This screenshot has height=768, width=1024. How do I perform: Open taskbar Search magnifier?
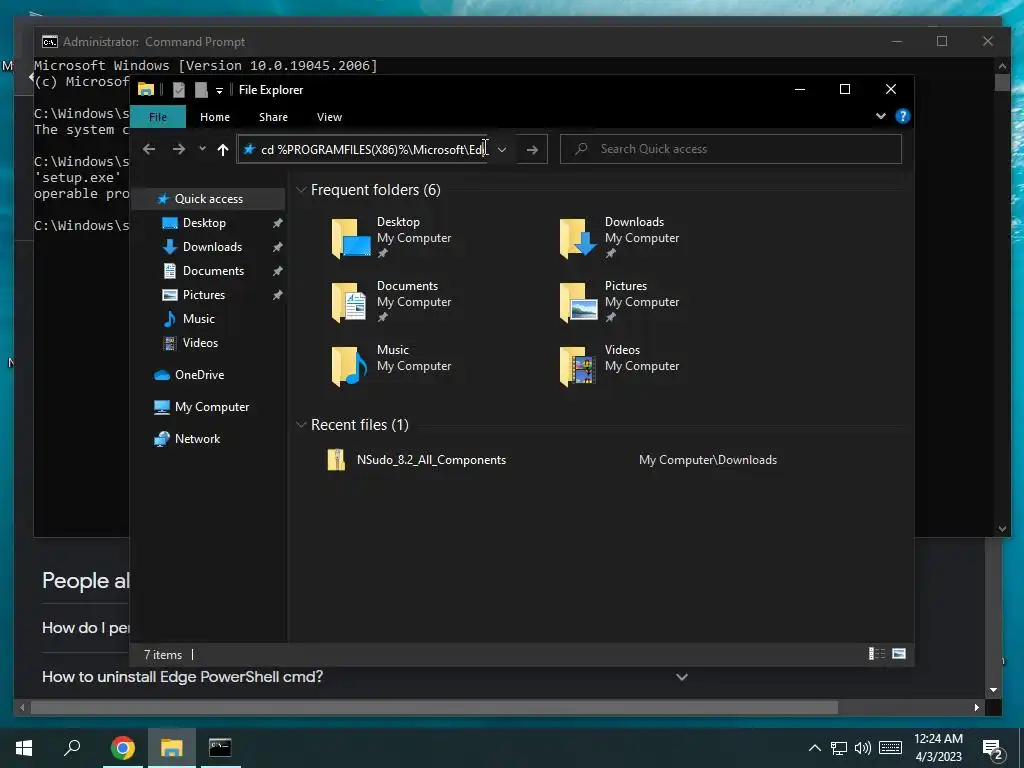(72, 748)
